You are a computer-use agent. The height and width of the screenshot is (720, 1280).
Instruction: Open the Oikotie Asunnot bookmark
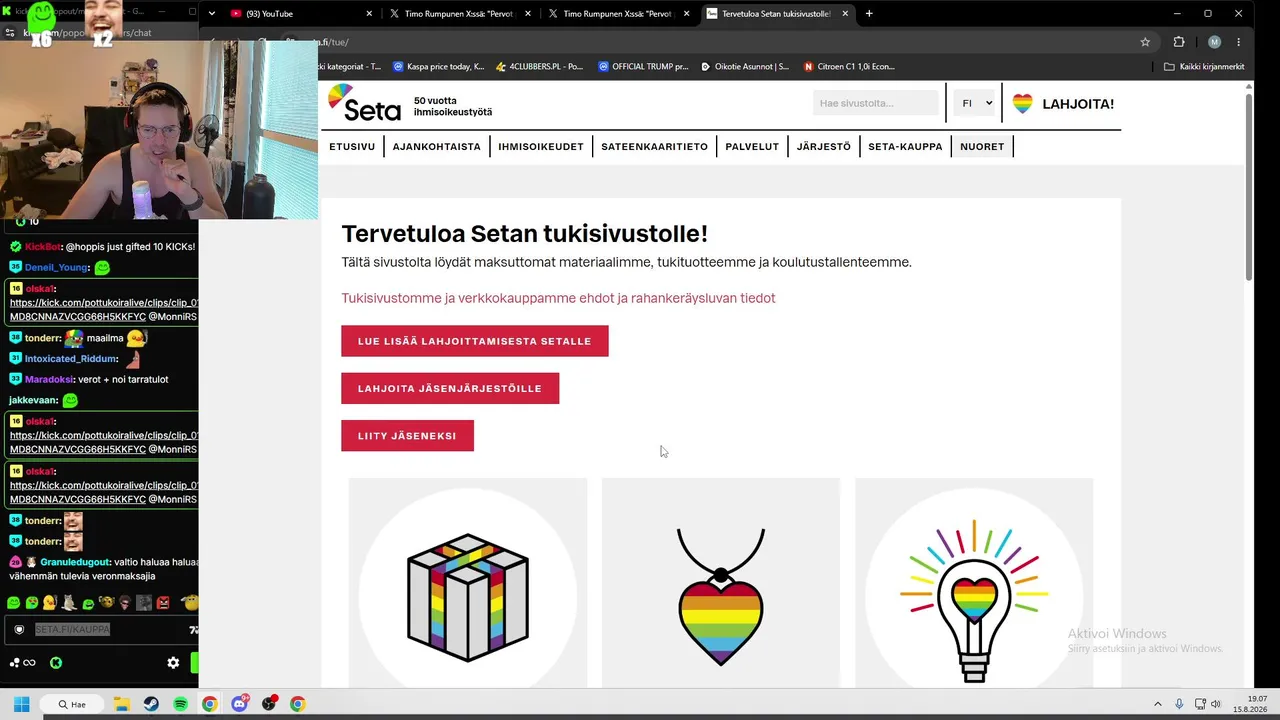745,67
